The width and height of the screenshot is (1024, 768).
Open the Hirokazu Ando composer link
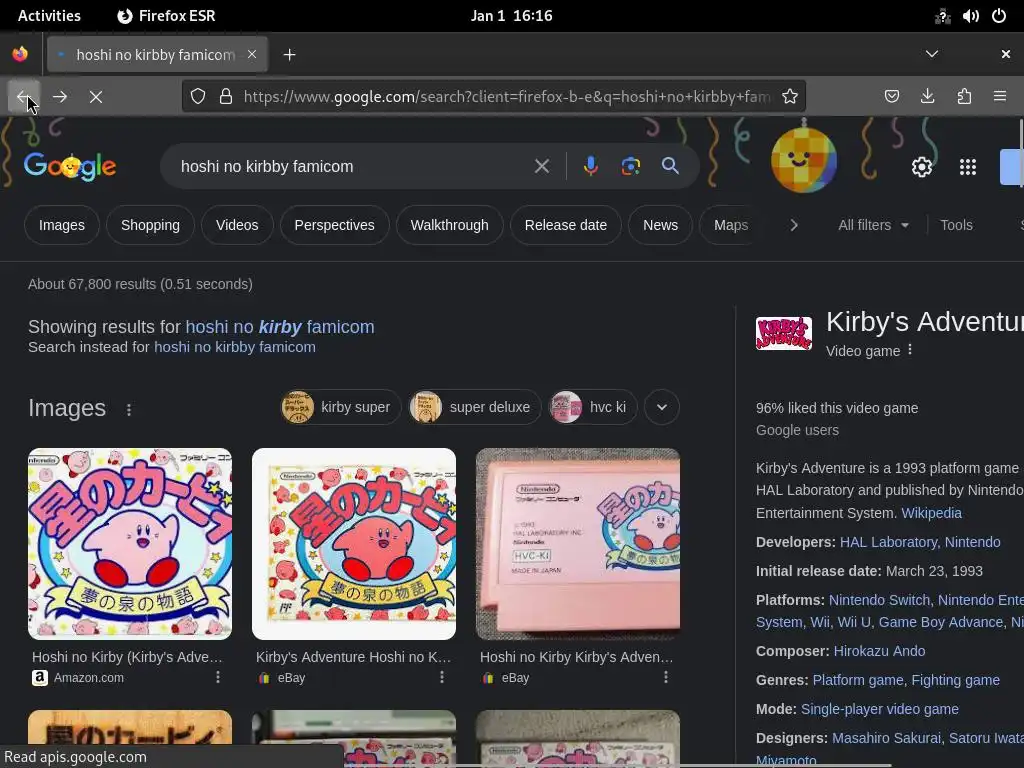tap(879, 651)
